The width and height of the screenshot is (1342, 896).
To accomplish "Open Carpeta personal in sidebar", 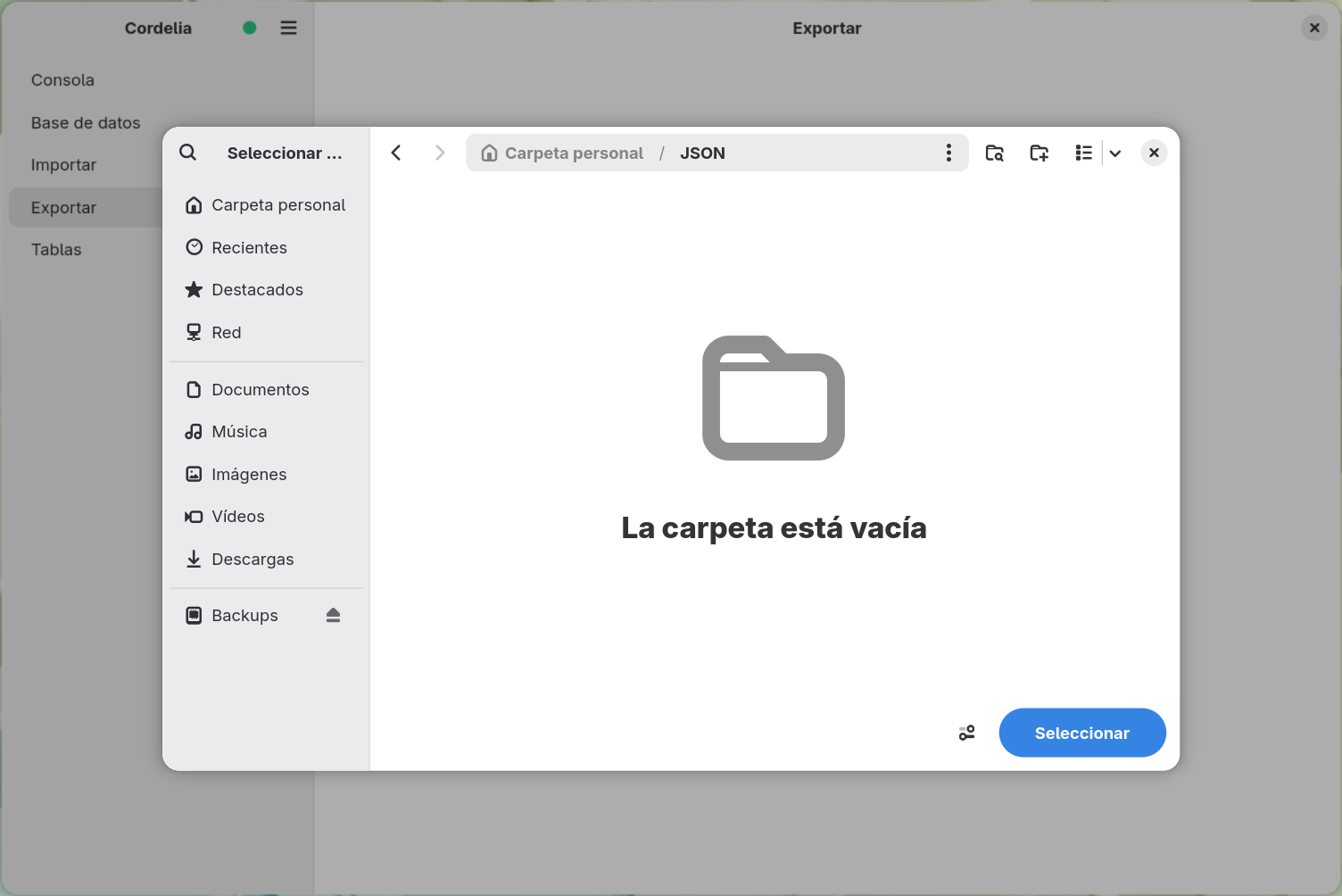I will [266, 205].
